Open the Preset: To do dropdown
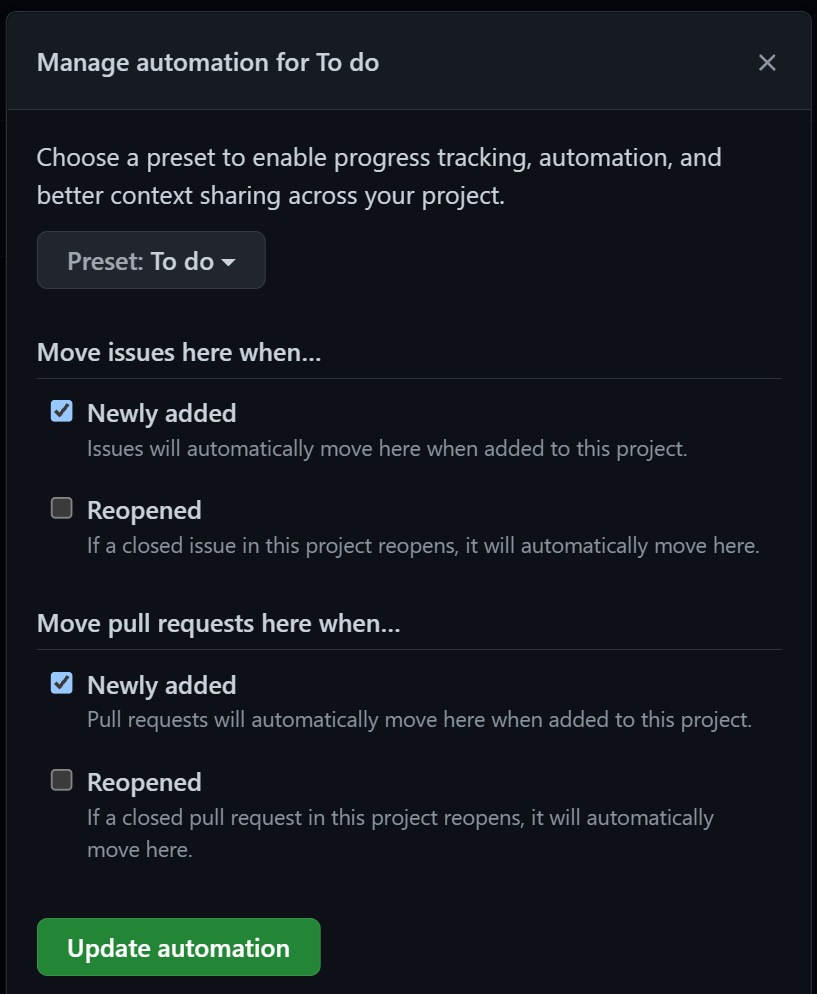The width and height of the screenshot is (817, 994). pos(151,261)
